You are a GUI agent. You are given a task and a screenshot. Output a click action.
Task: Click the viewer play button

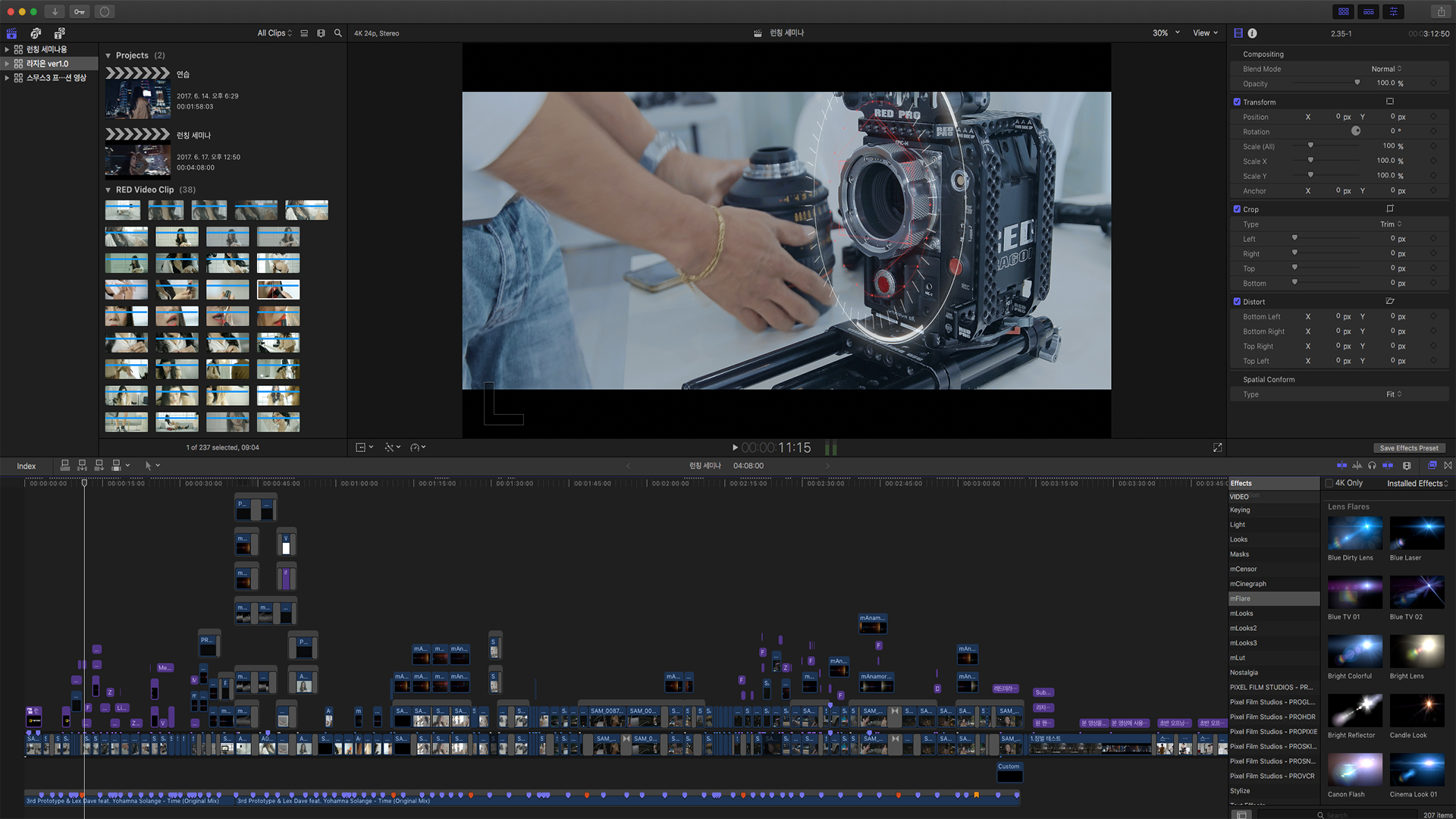pos(735,447)
